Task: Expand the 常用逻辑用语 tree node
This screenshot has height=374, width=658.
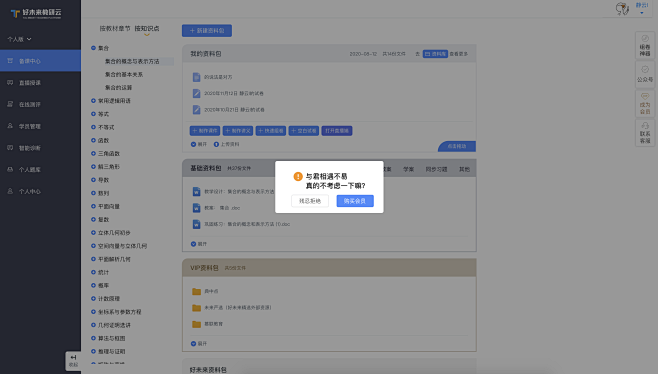Action: point(93,101)
